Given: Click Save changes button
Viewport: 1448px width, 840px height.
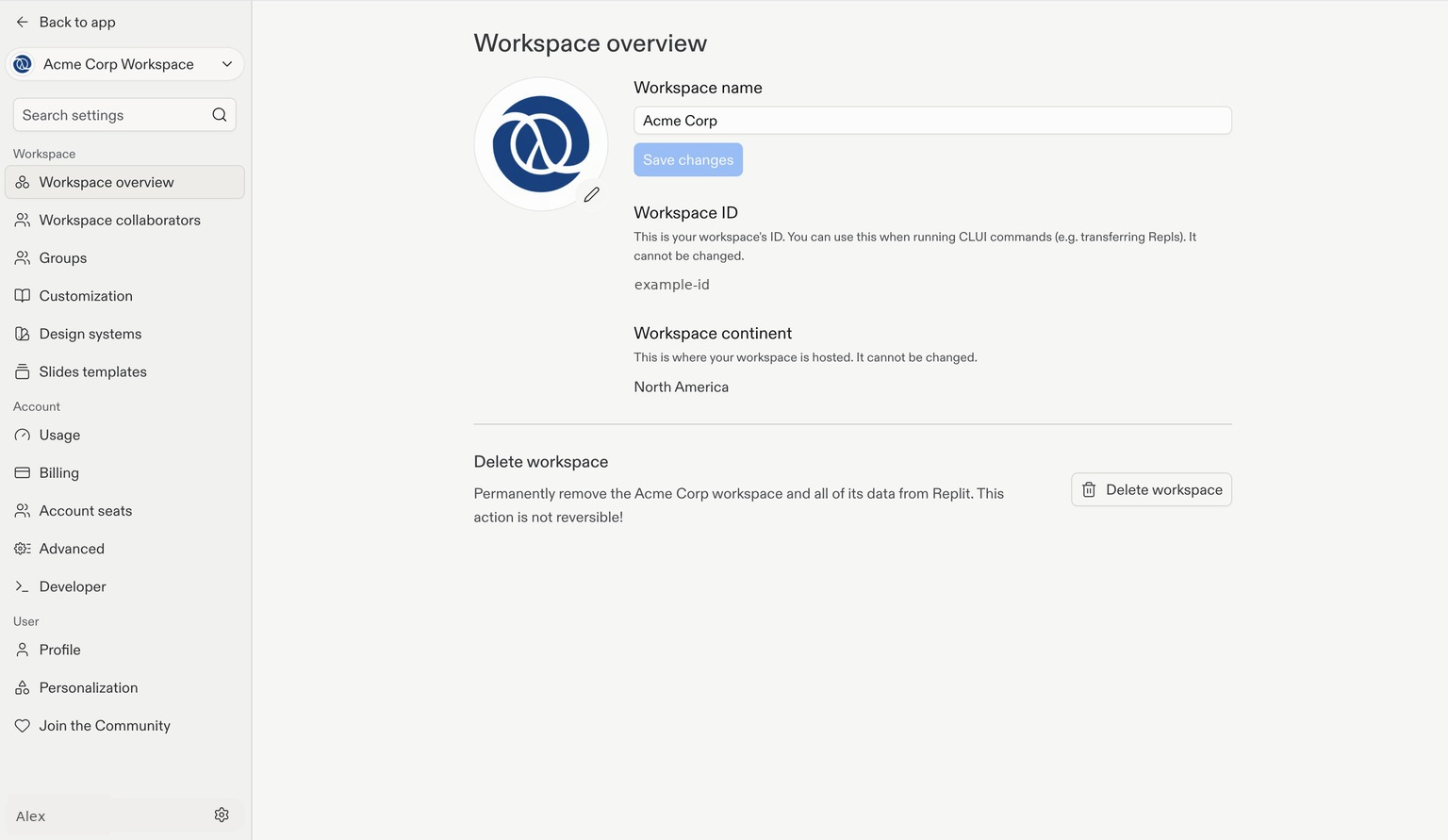Looking at the screenshot, I should click(688, 159).
